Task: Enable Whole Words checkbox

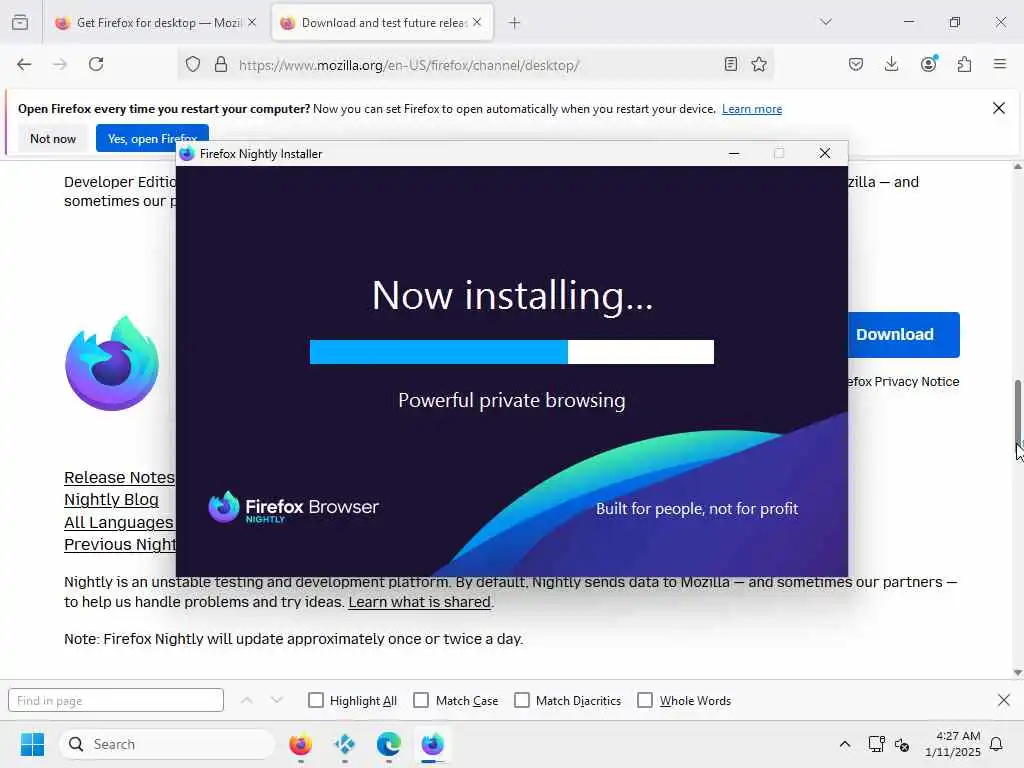Action: coord(645,700)
